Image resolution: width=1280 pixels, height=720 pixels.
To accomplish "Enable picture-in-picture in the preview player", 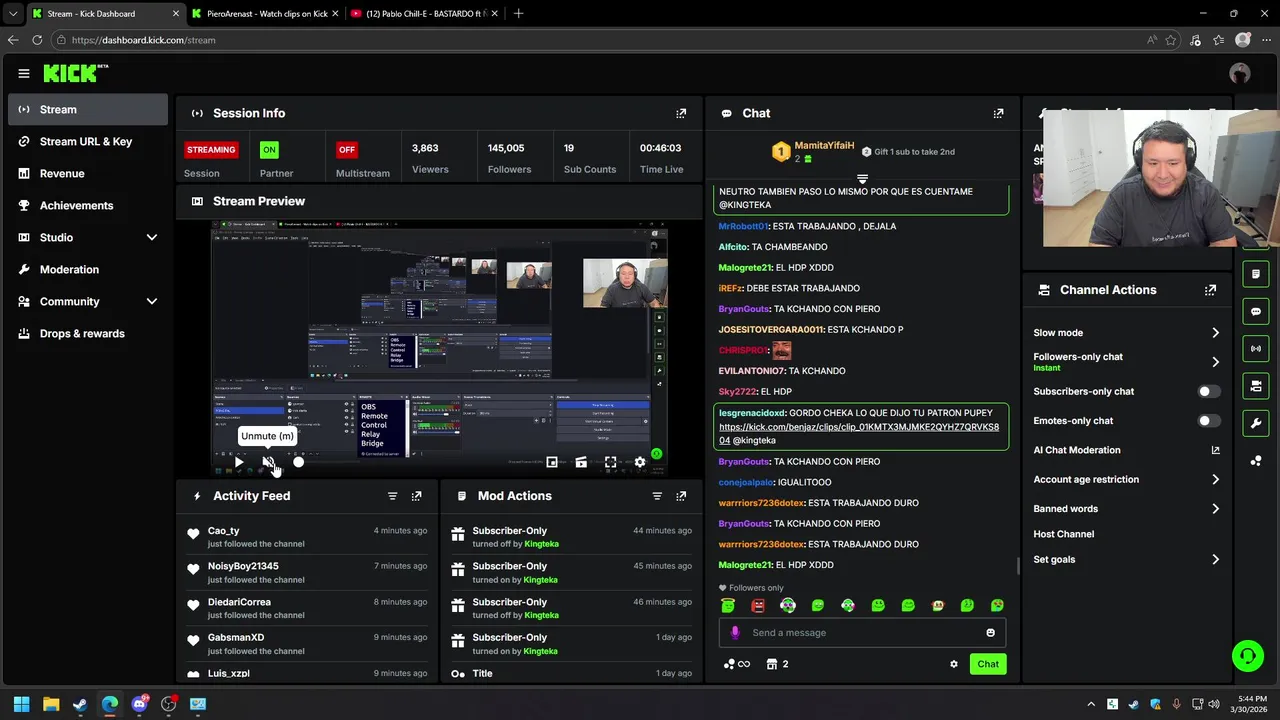I will (x=552, y=462).
